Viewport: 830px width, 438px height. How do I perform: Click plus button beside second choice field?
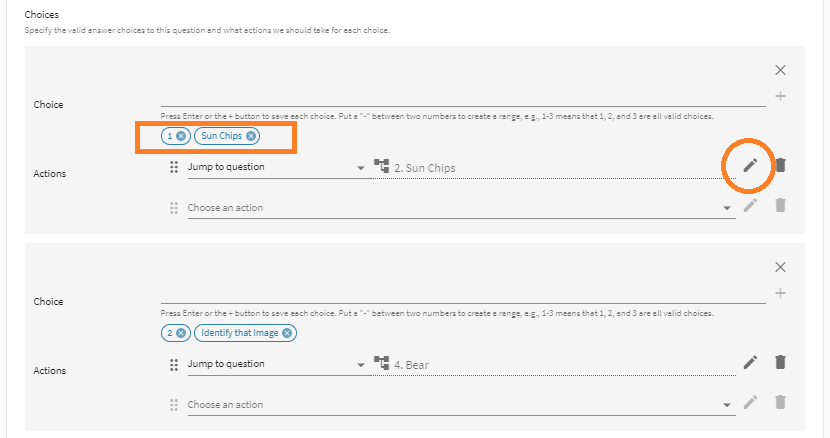[781, 293]
